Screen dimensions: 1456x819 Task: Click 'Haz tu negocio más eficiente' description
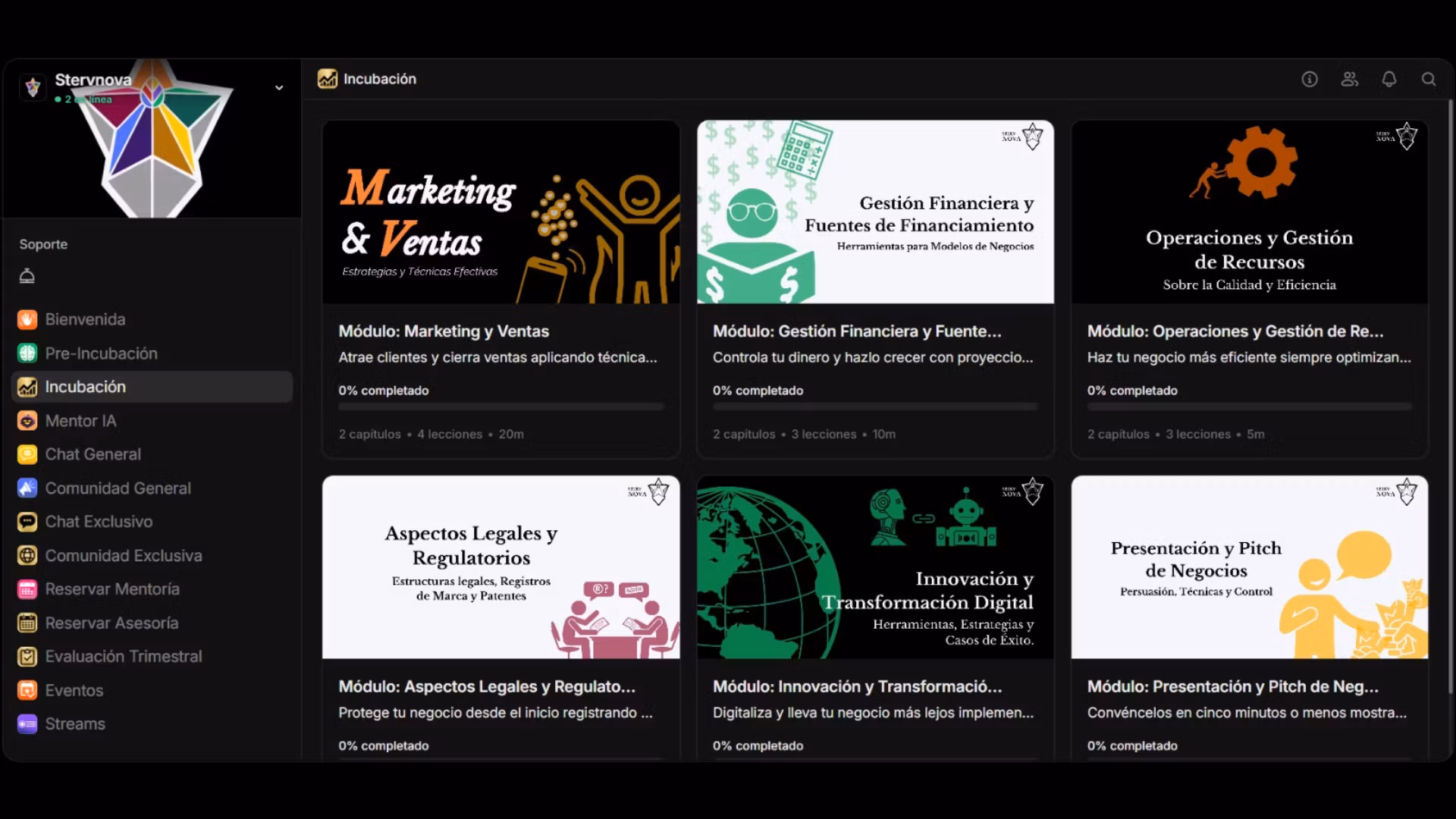coord(1249,358)
